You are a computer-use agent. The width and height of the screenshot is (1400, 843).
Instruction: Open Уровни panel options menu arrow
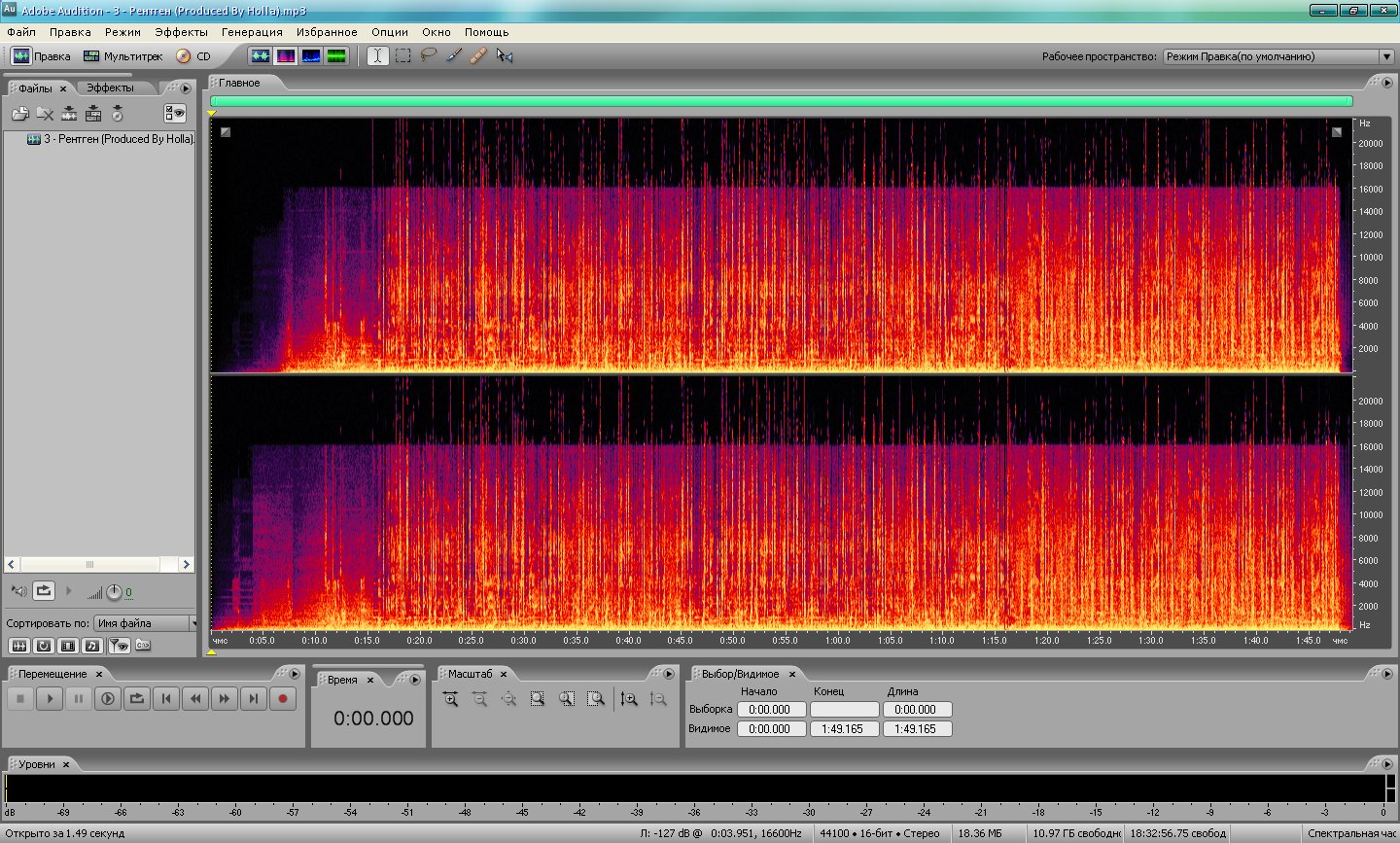point(1387,764)
